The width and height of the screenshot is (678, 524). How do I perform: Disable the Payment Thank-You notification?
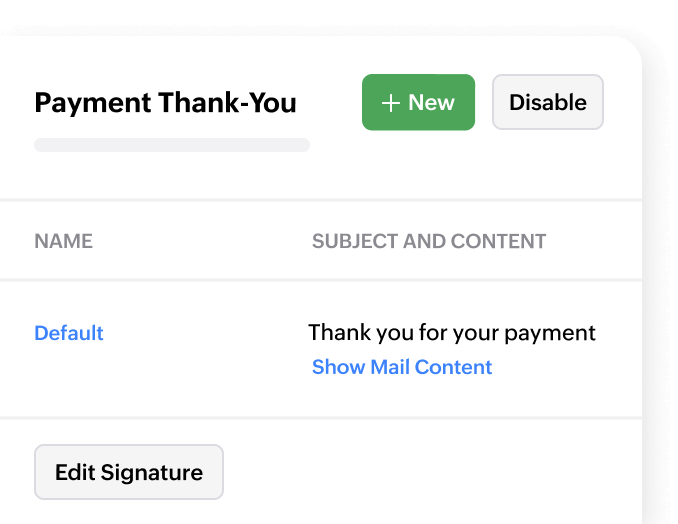click(547, 102)
